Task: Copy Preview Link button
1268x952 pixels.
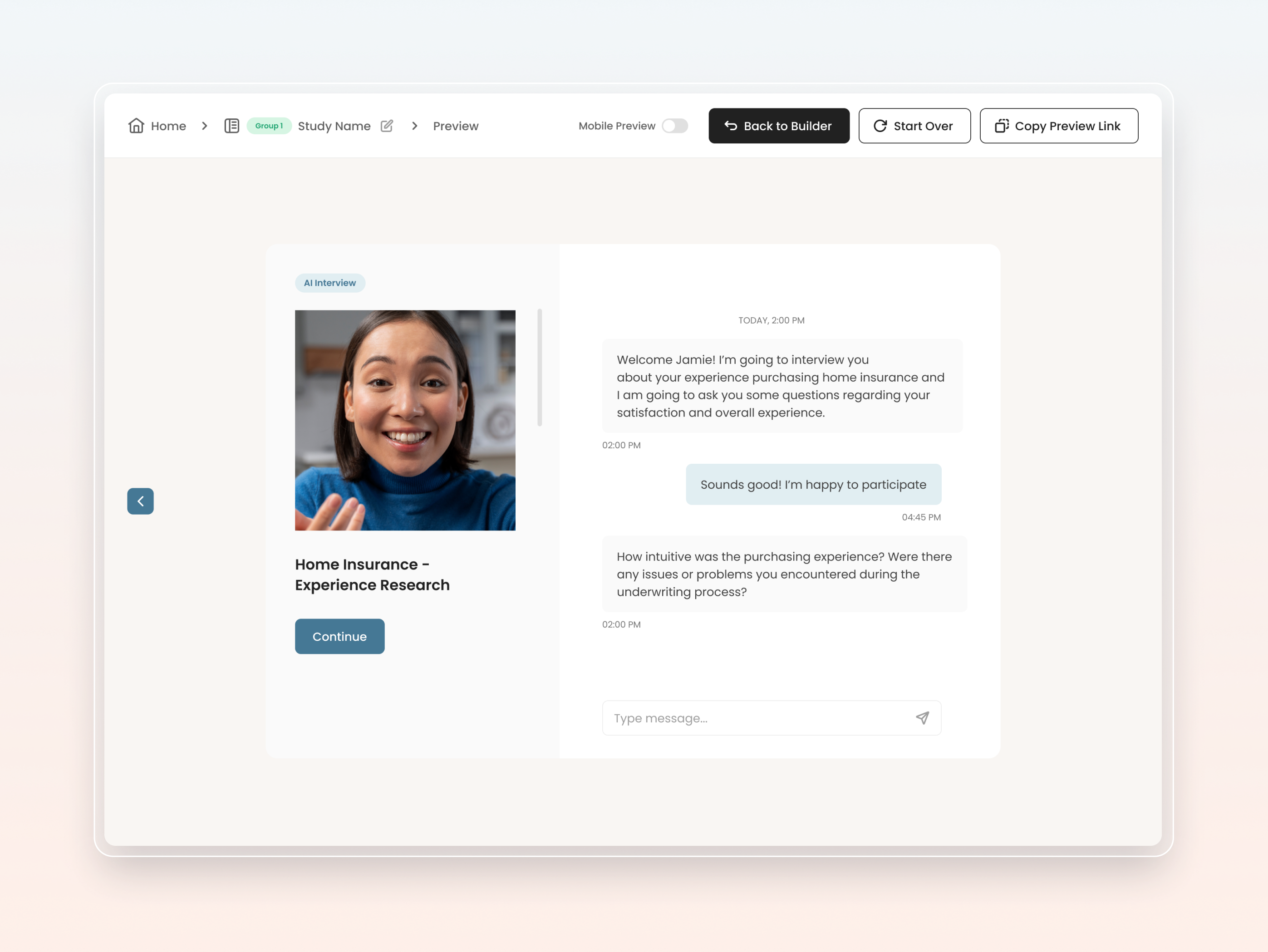Action: click(x=1059, y=126)
